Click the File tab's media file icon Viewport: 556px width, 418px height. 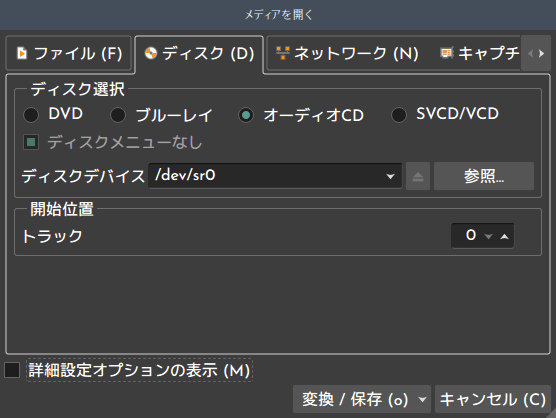point(22,53)
